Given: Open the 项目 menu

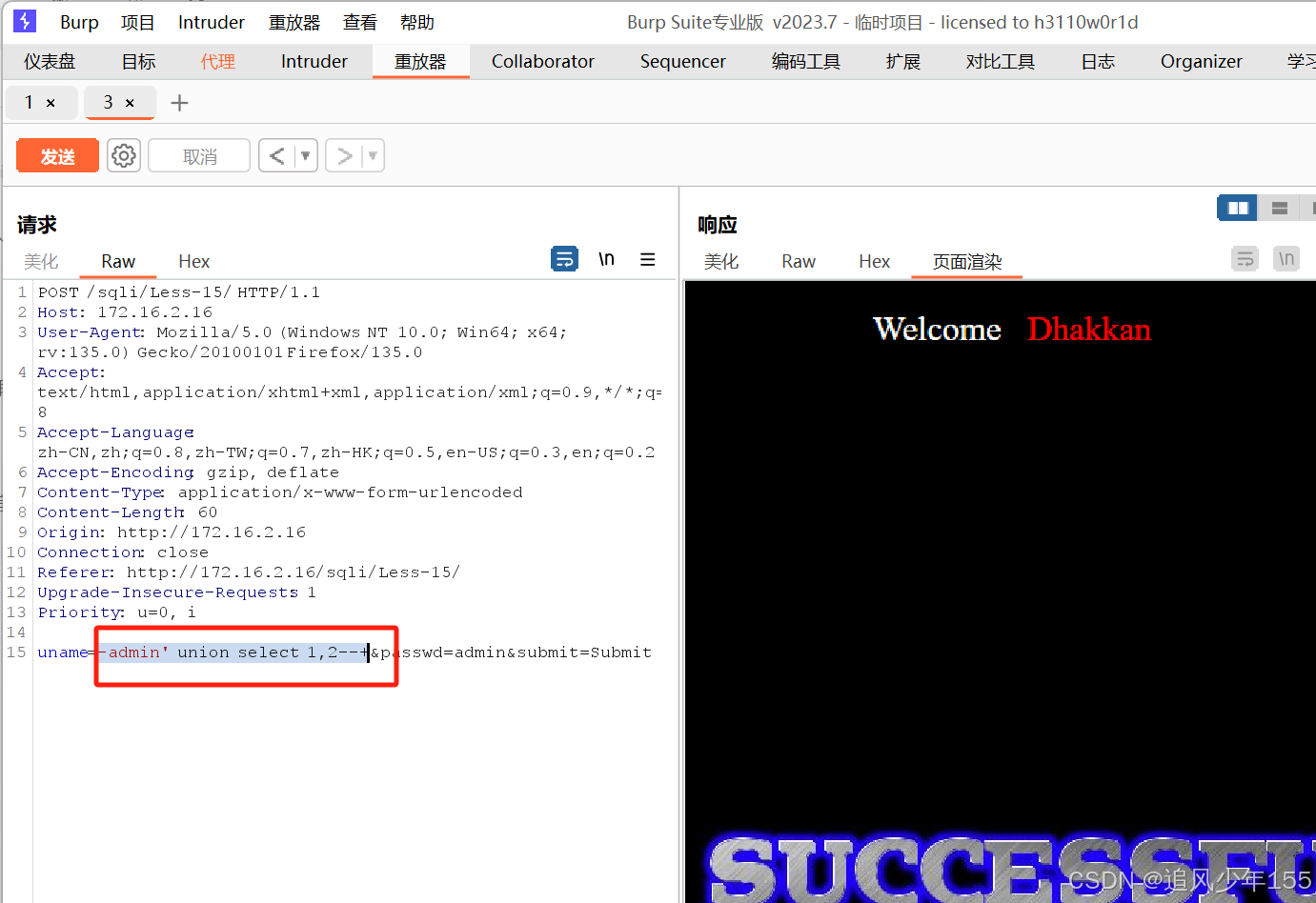Looking at the screenshot, I should [137, 22].
